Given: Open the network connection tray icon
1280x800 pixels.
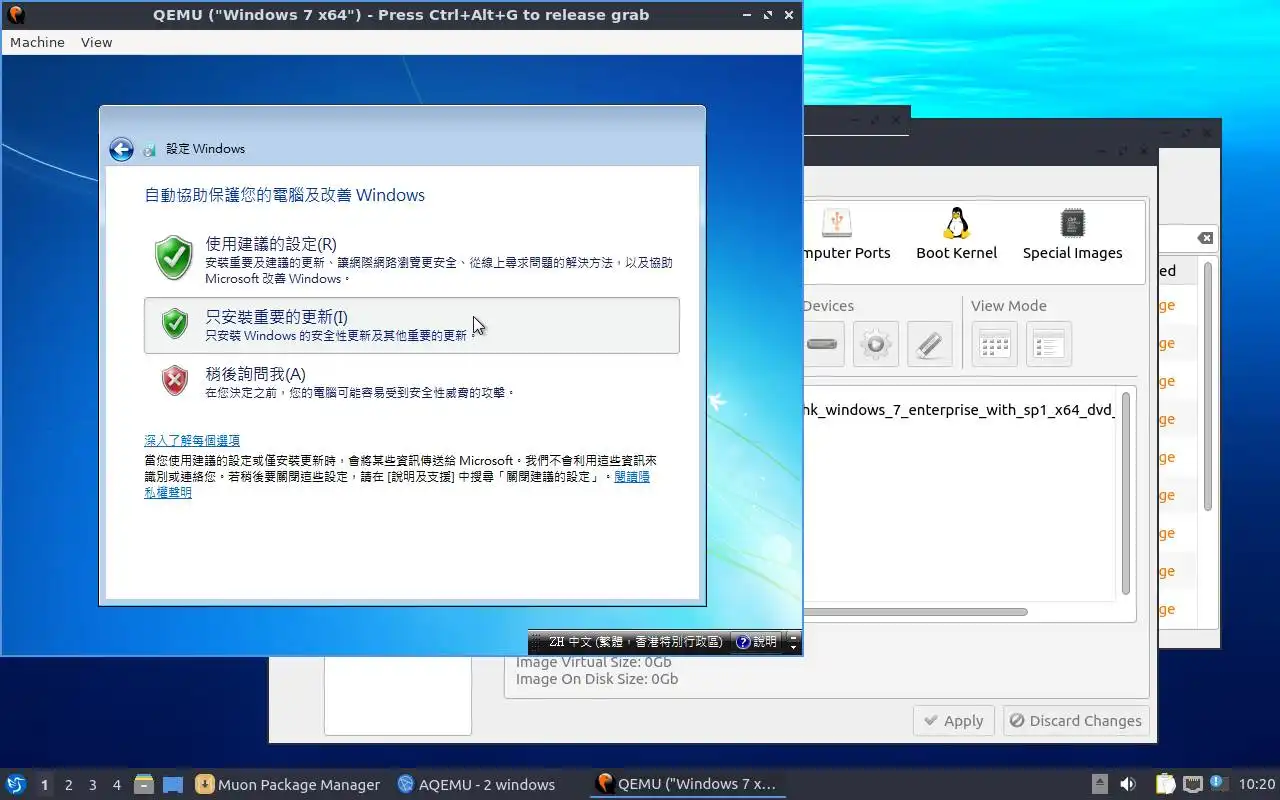Looking at the screenshot, I should click(x=1192, y=785).
